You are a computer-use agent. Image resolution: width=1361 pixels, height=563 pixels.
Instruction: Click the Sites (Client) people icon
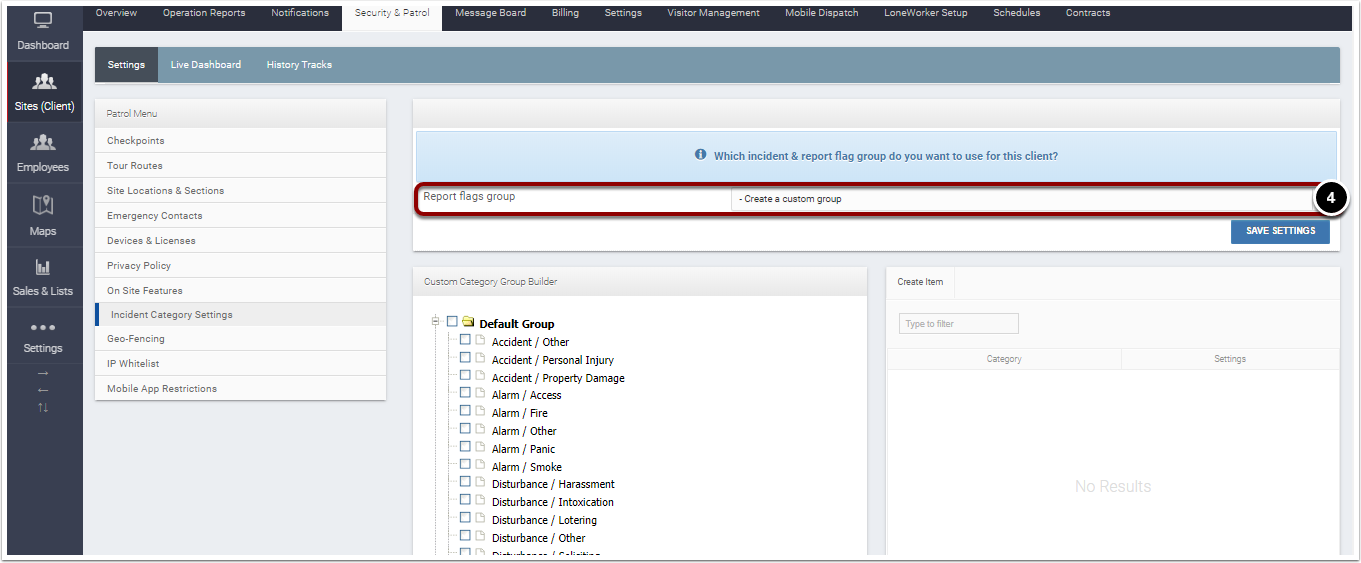[x=44, y=81]
